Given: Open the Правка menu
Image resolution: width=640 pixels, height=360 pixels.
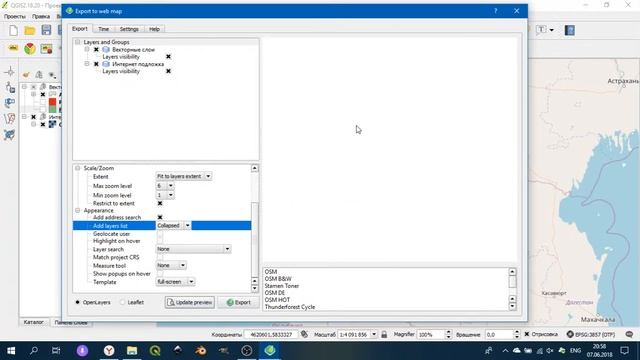Looking at the screenshot, I should click(x=41, y=16).
